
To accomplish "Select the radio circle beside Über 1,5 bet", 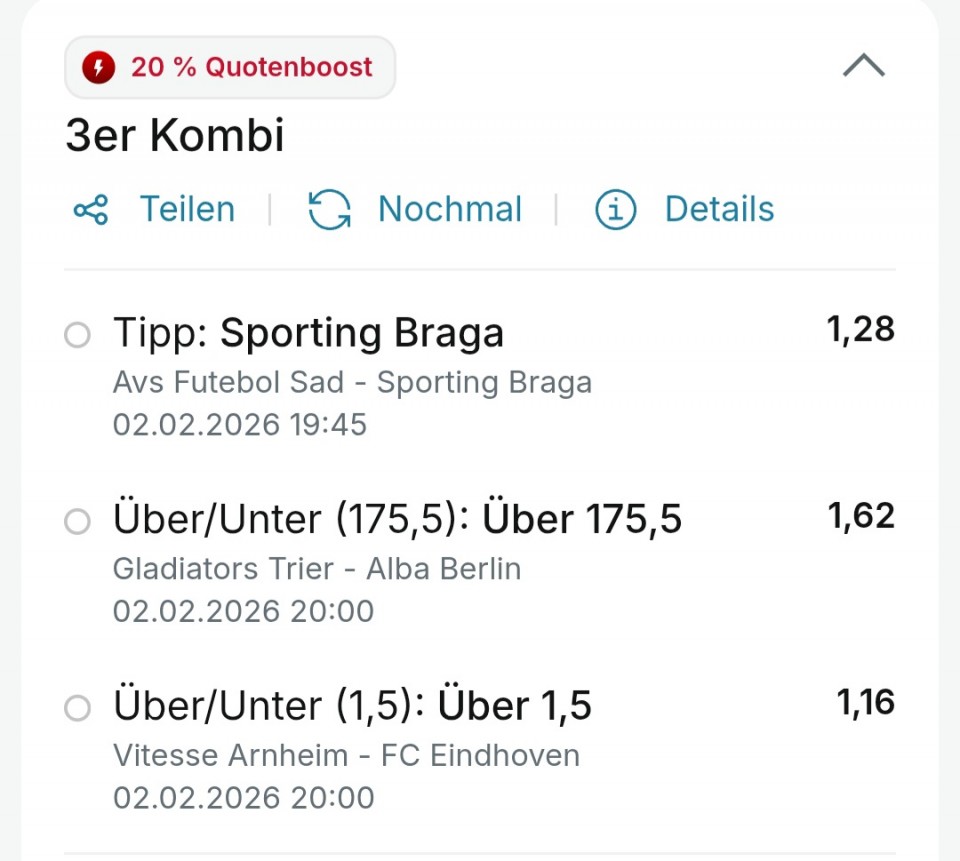I will click(x=77, y=708).
